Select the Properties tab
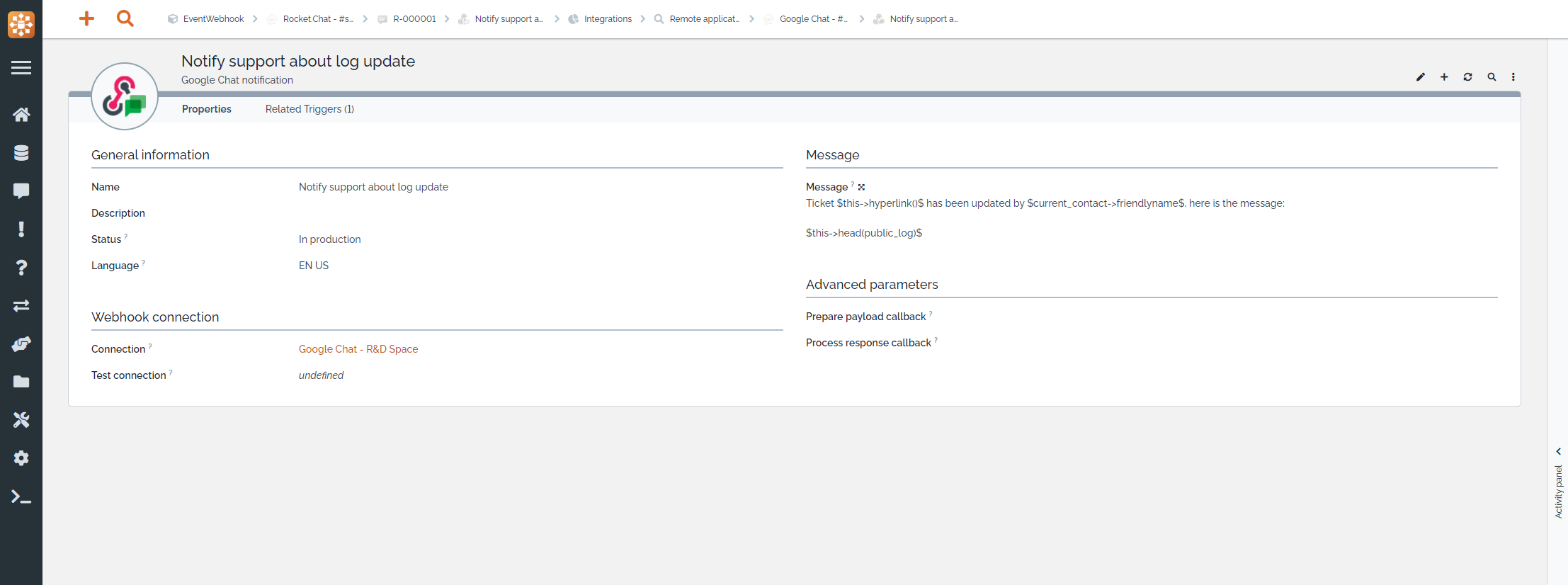 click(x=206, y=109)
